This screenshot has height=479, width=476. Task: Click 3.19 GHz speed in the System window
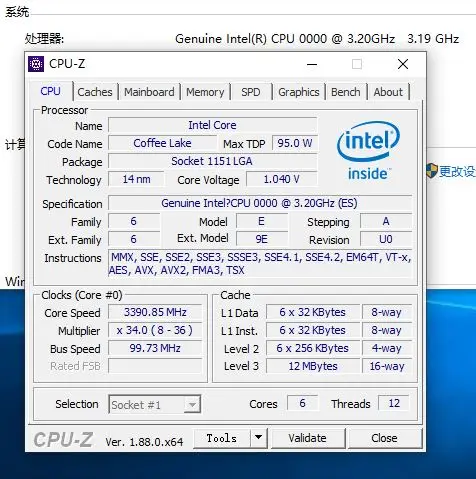pyautogui.click(x=433, y=39)
